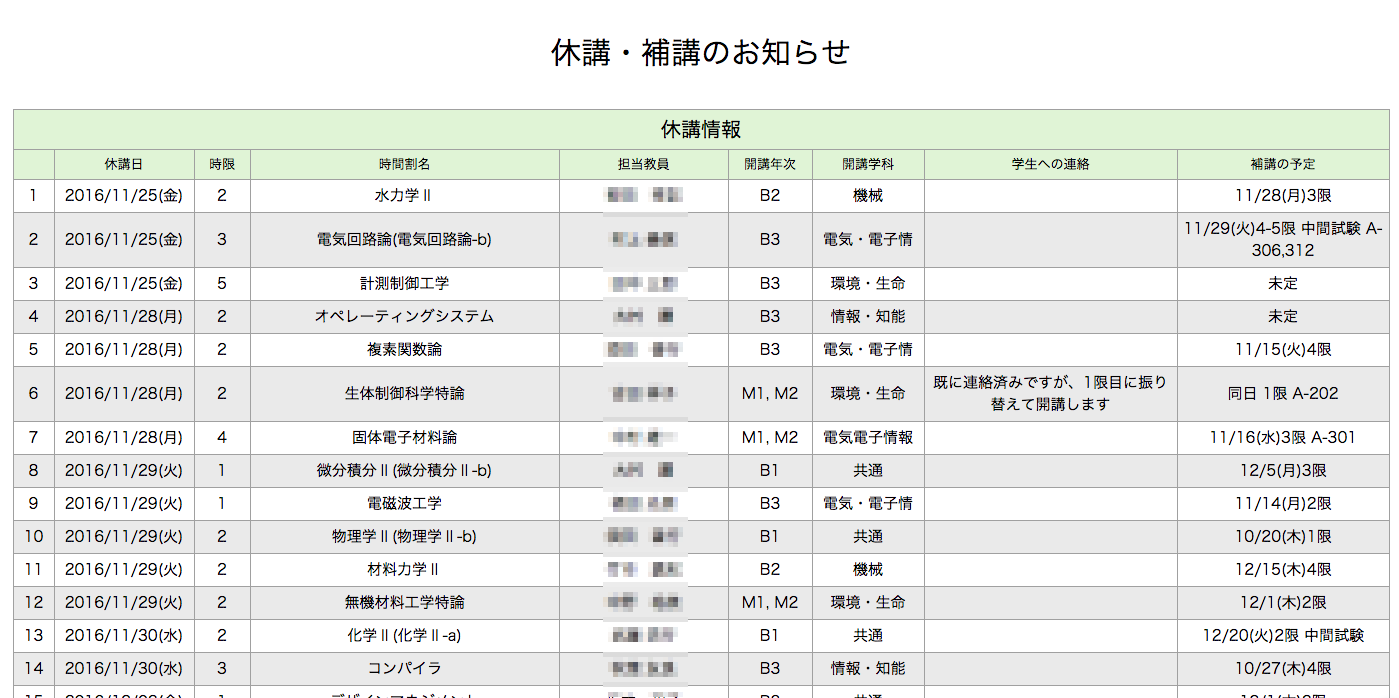The height and width of the screenshot is (698, 1399).
Task: Click the 学生への連絡 column header
Action: (1051, 164)
